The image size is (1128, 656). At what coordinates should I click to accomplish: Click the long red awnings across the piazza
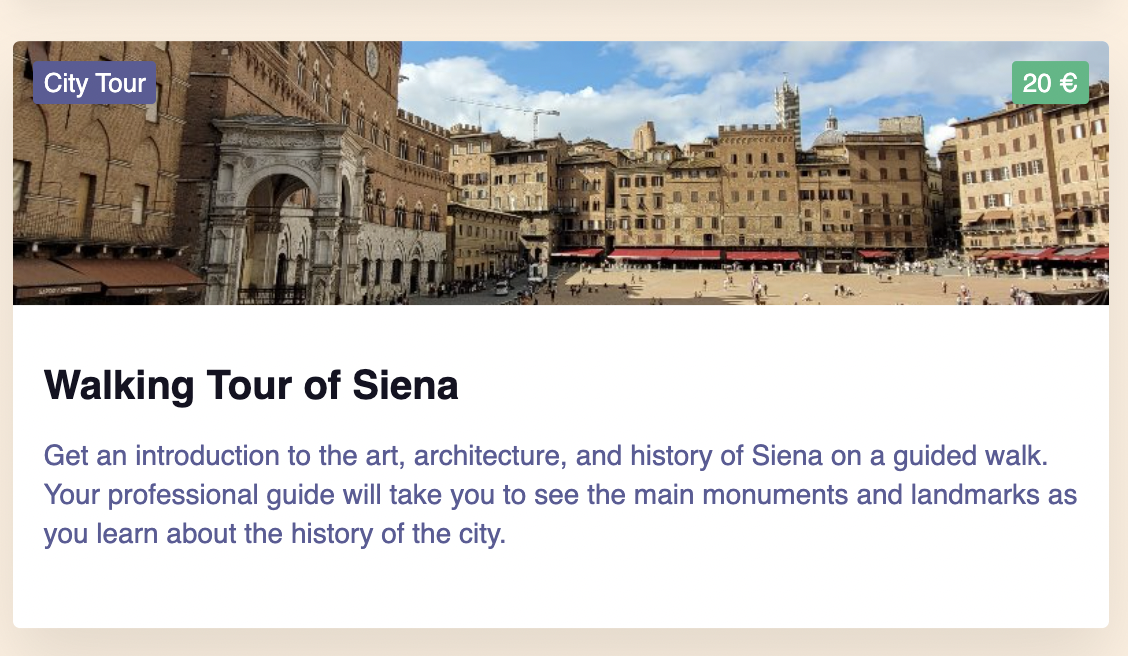coord(704,255)
